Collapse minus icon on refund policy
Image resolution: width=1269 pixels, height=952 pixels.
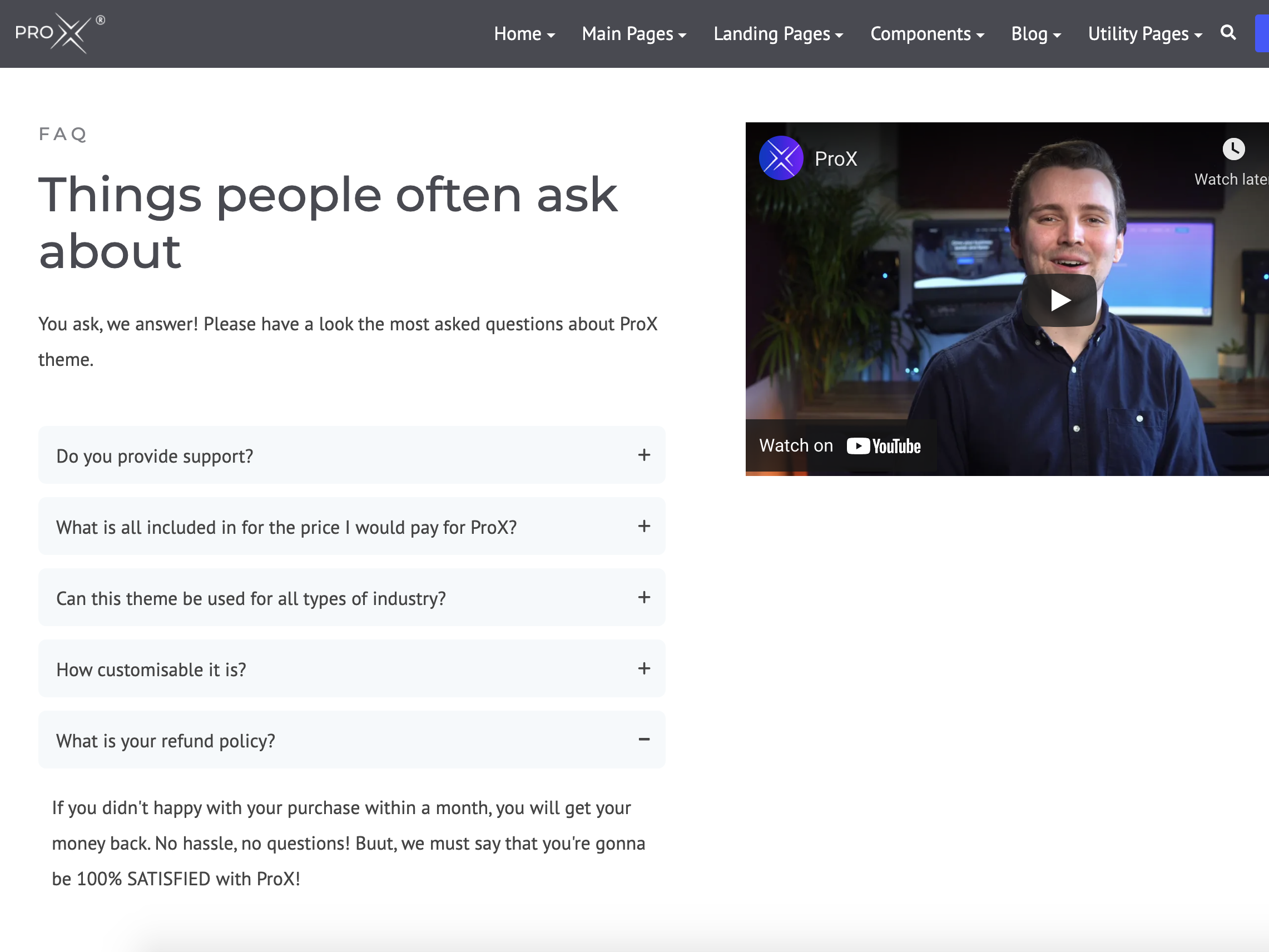pyautogui.click(x=644, y=740)
